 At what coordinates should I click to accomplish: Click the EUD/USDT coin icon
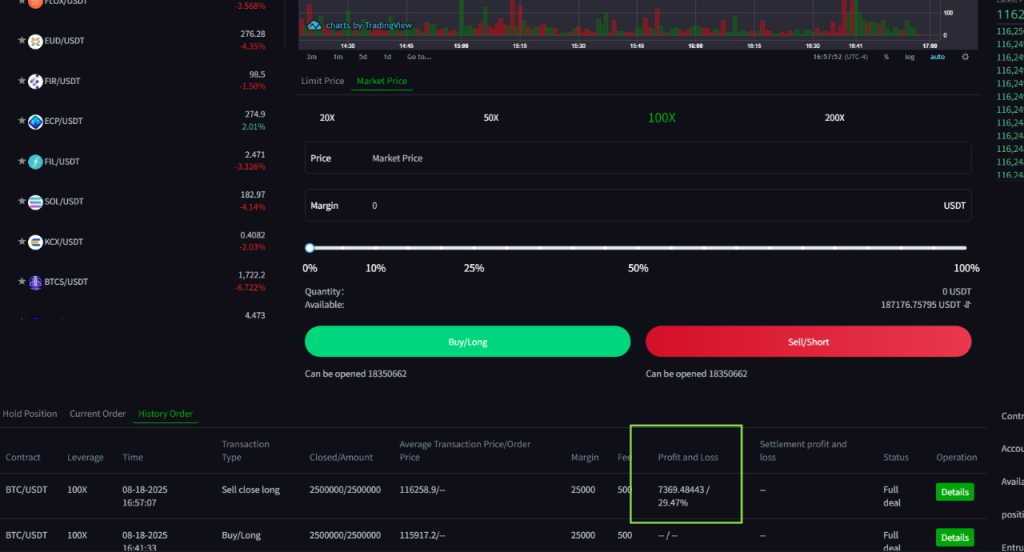pyautogui.click(x=36, y=41)
